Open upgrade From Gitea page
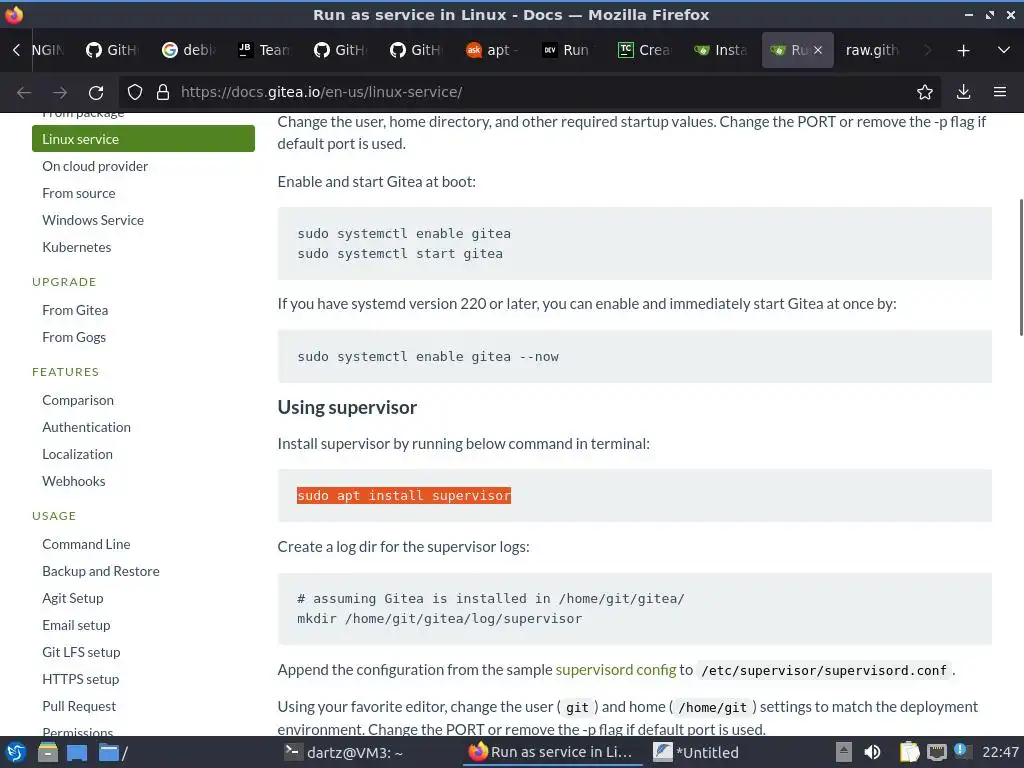The width and height of the screenshot is (1024, 768). [75, 310]
